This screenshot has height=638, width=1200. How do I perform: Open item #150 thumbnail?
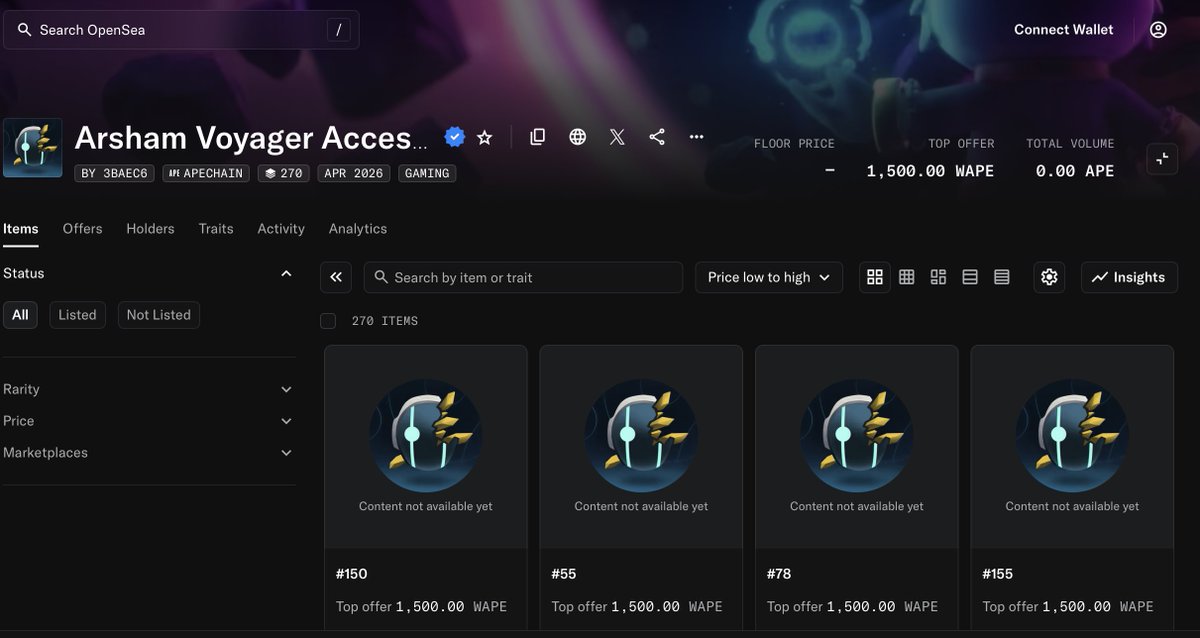(x=426, y=446)
